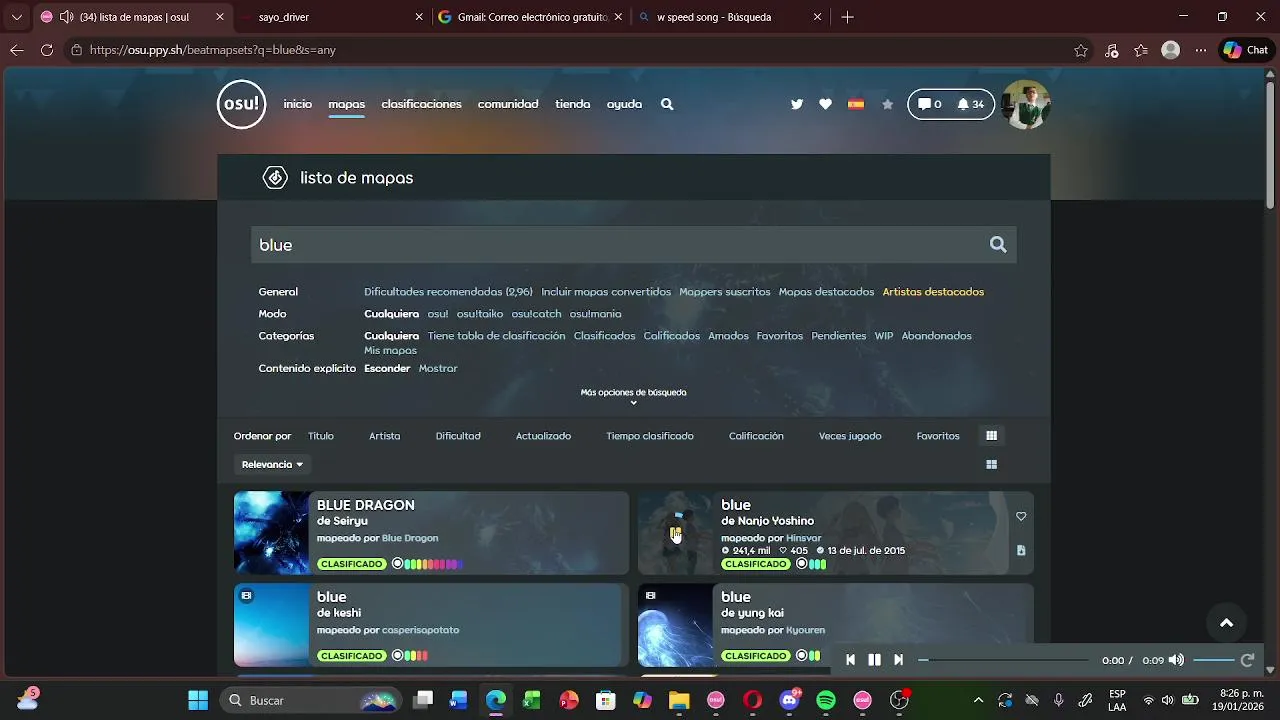The width and height of the screenshot is (1280, 720).
Task: Select Amados category filter
Action: (728, 336)
